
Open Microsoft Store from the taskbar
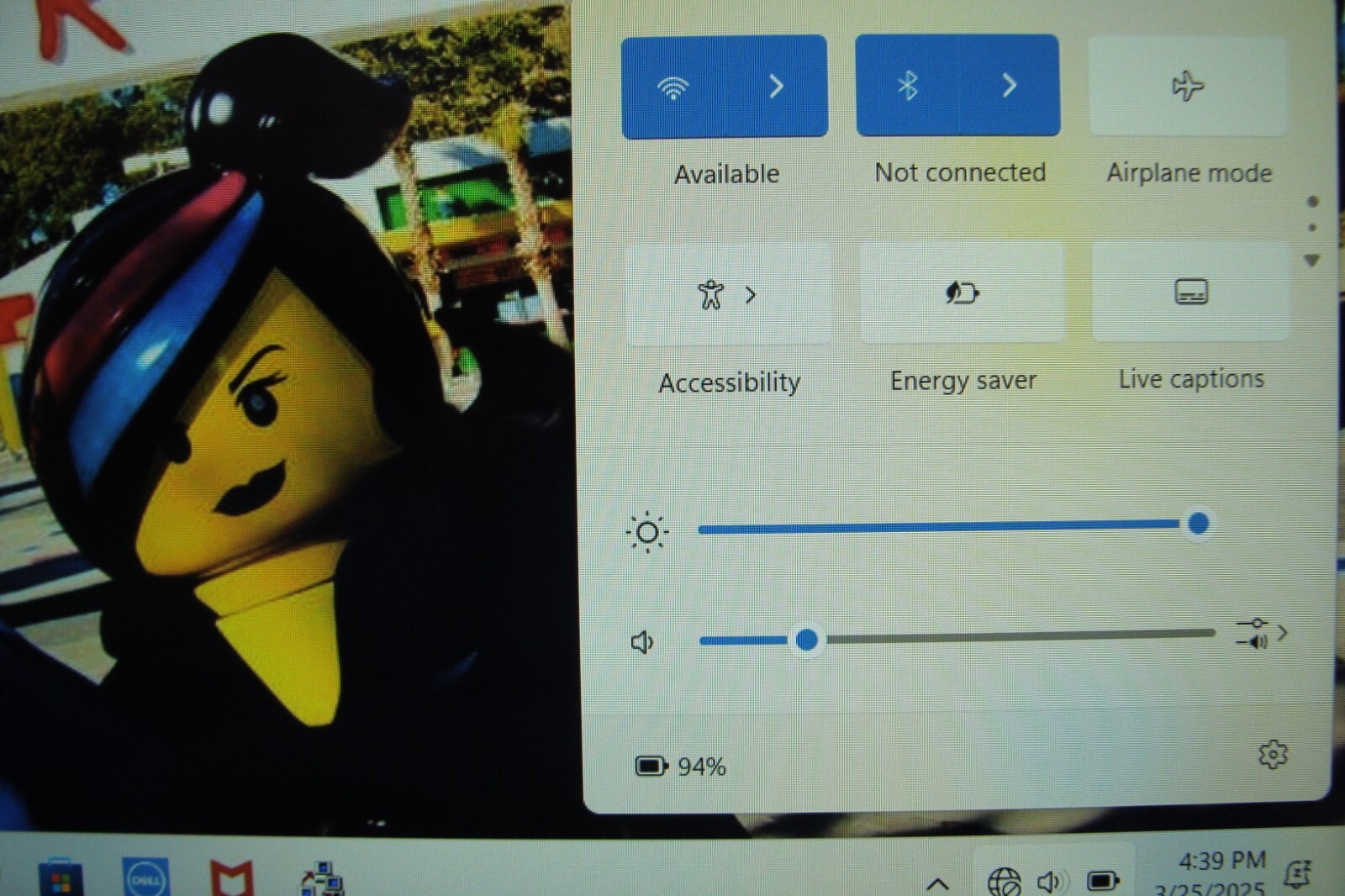(61, 878)
